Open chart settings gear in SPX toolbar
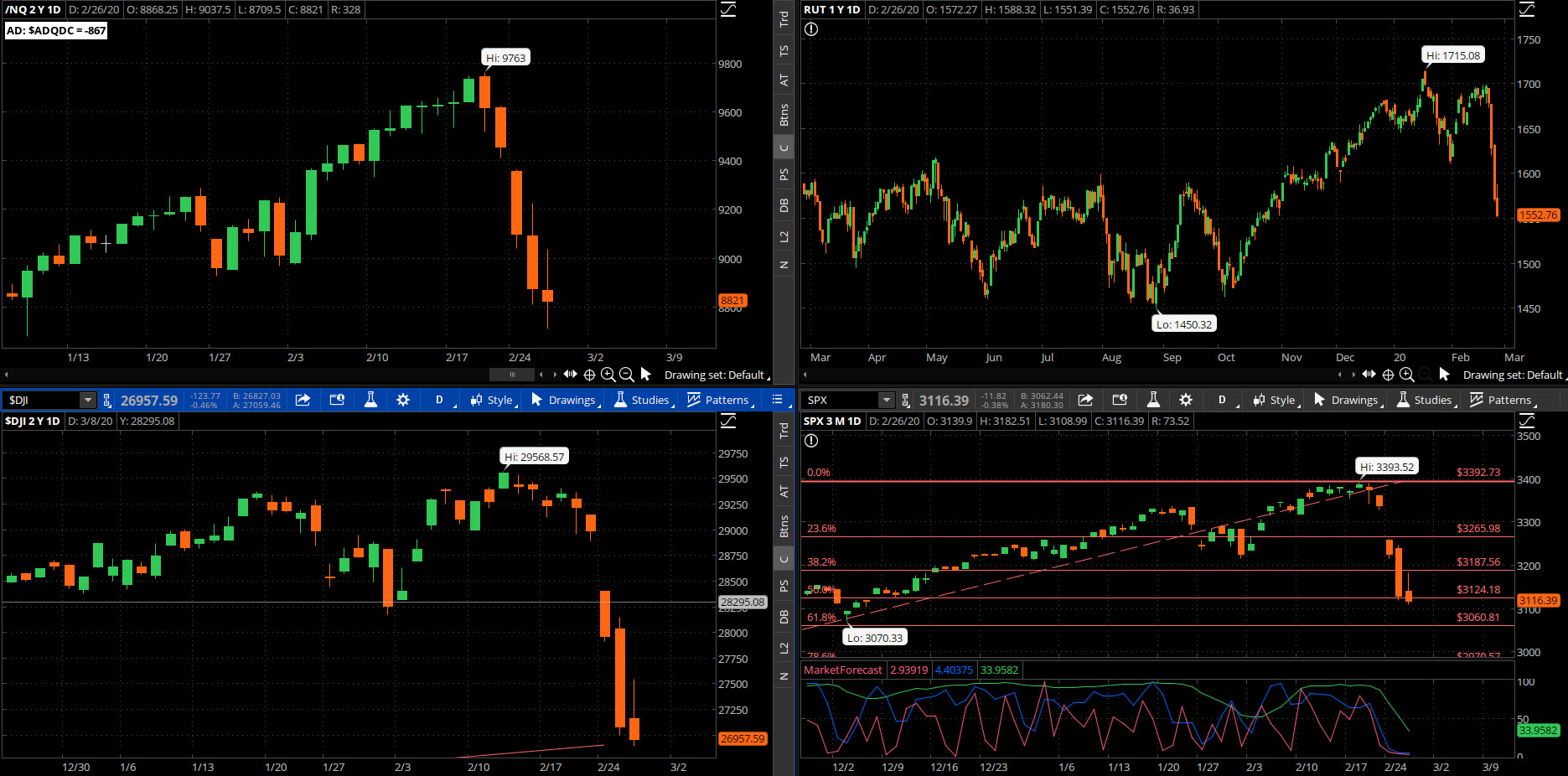Viewport: 1568px width, 776px height. 1185,400
